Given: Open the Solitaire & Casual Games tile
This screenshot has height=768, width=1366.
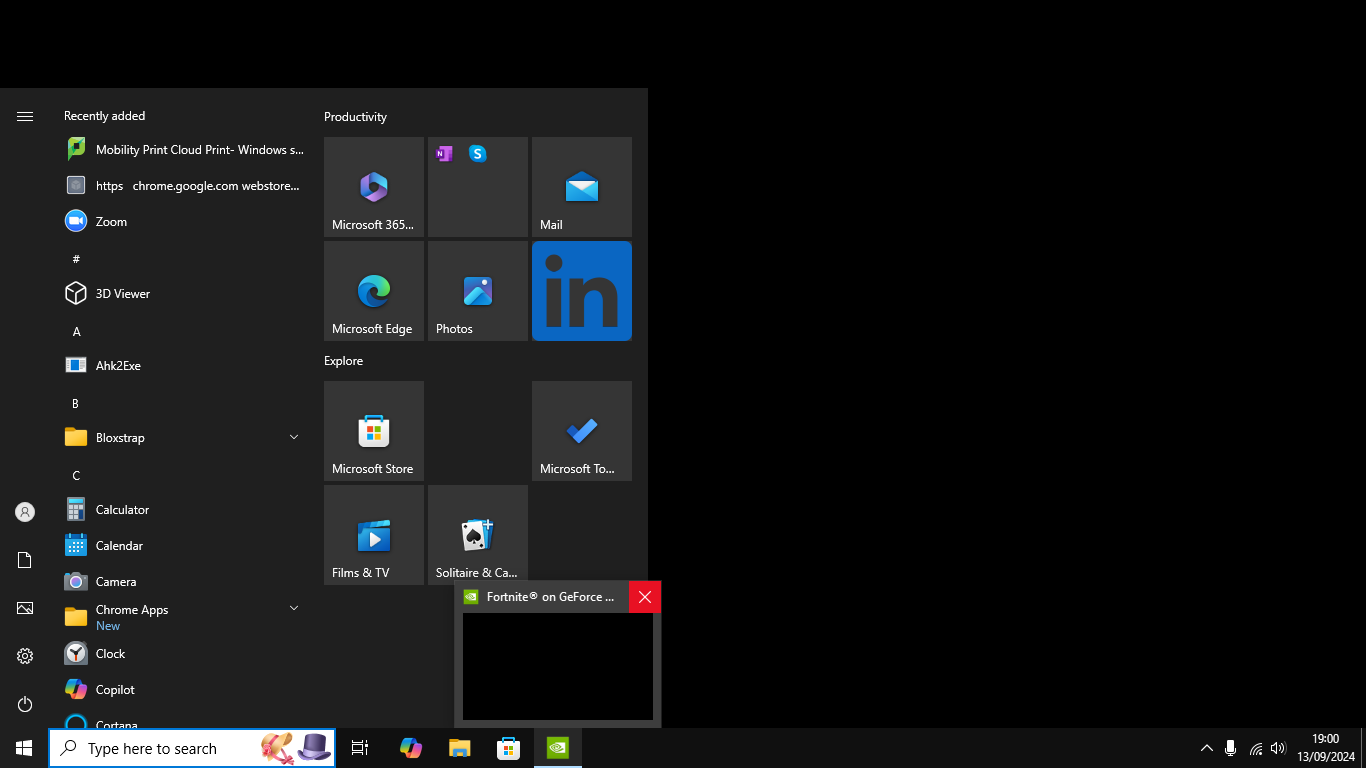Looking at the screenshot, I should pyautogui.click(x=478, y=535).
